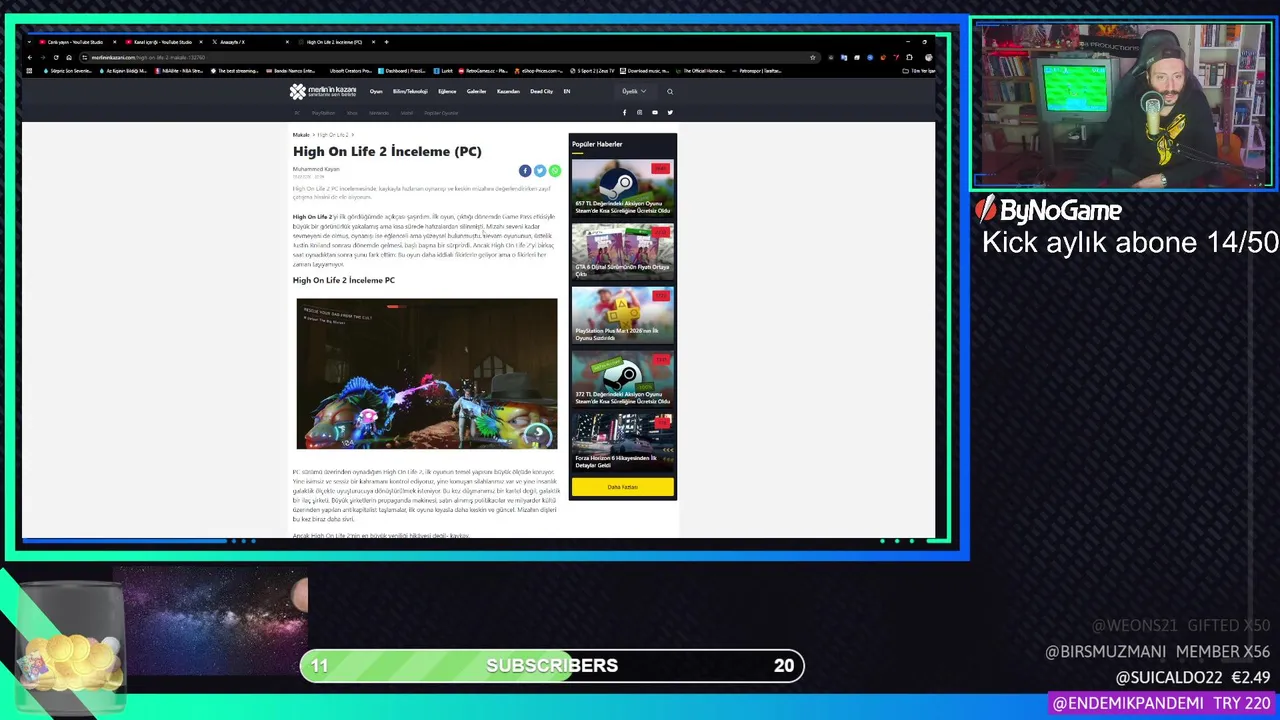Open the browser home page icon

tap(69, 57)
